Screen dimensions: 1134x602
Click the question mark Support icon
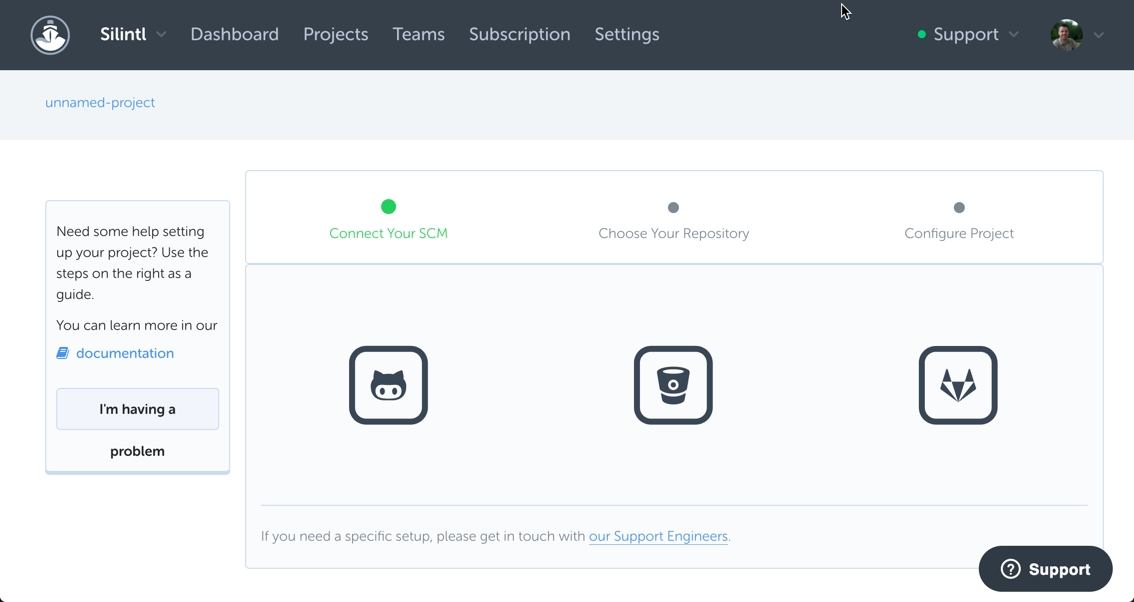point(1011,569)
